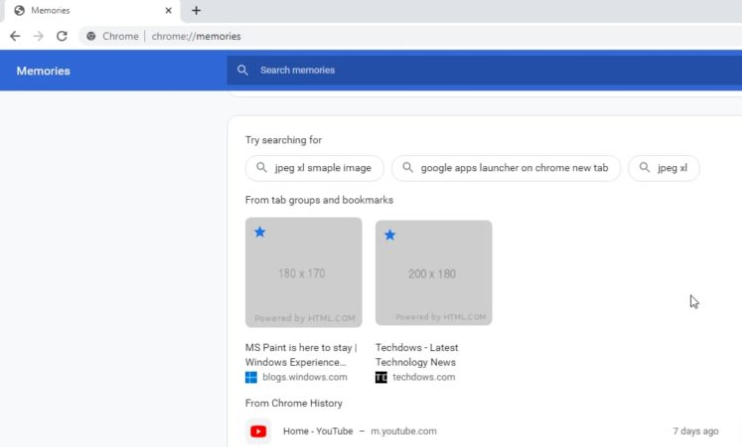742x447 pixels.
Task: Click the magnifier icon in memories search bar
Action: tap(243, 70)
